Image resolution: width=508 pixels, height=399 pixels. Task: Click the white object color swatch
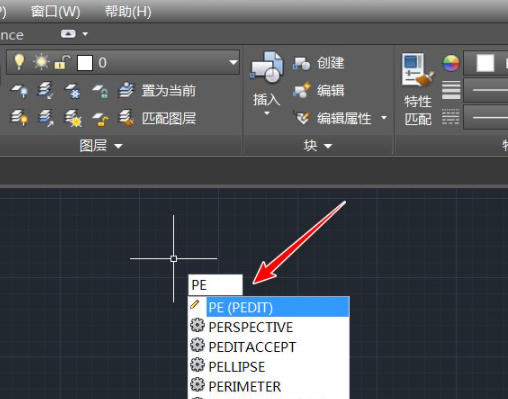tap(485, 63)
